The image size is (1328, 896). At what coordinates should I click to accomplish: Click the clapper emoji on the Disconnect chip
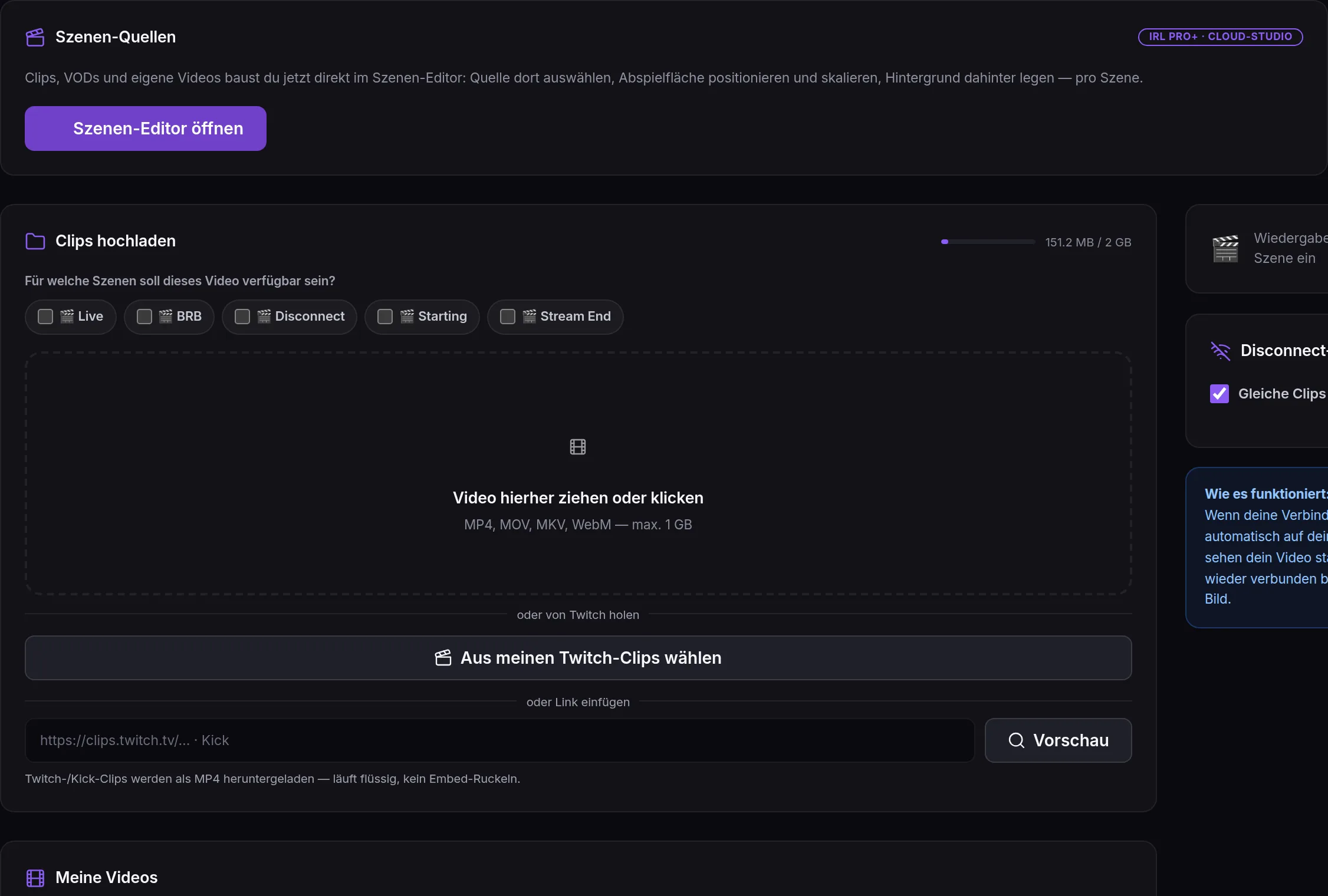point(264,317)
